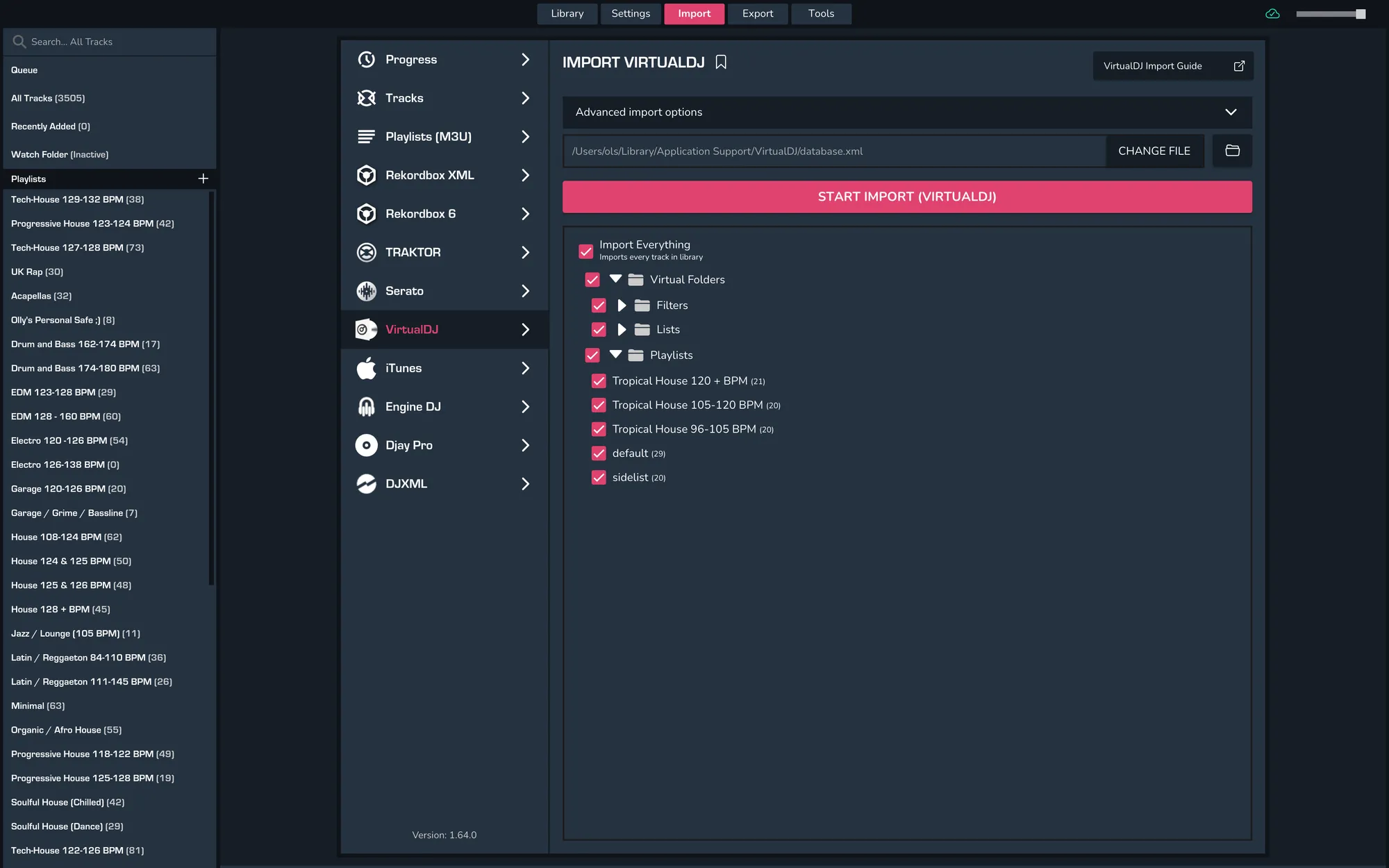The width and height of the screenshot is (1389, 868).
Task: Expand the Filters folder tree
Action: (x=622, y=306)
